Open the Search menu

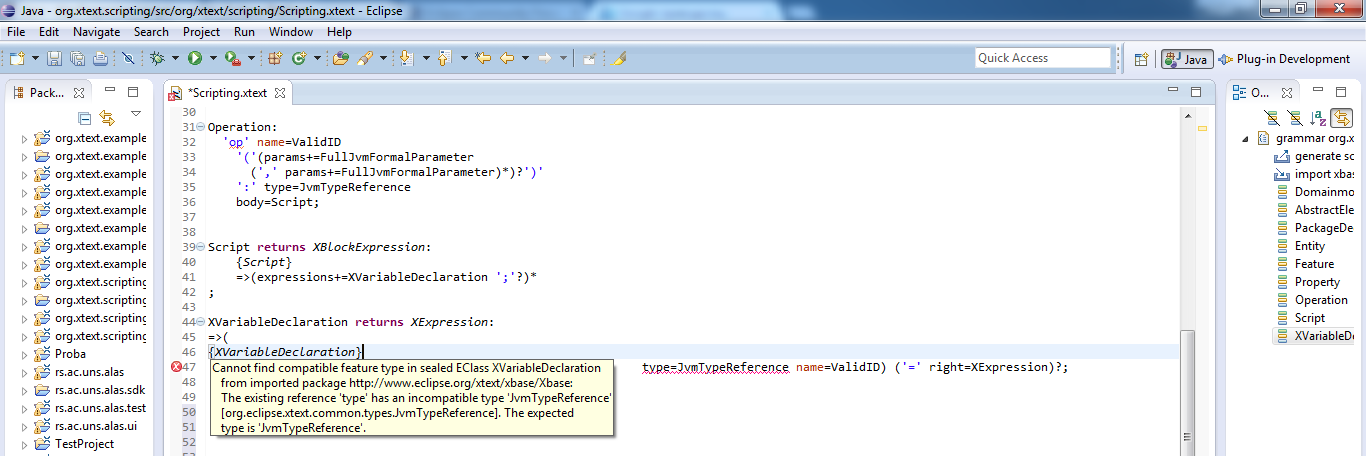click(151, 32)
